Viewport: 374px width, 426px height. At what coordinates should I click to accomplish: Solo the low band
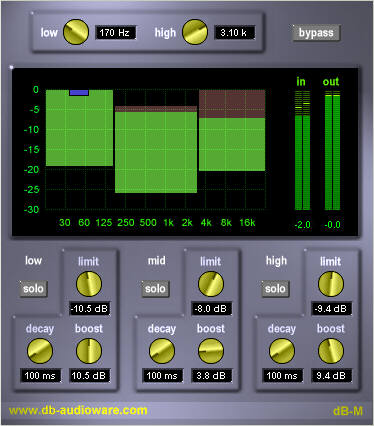point(33,289)
